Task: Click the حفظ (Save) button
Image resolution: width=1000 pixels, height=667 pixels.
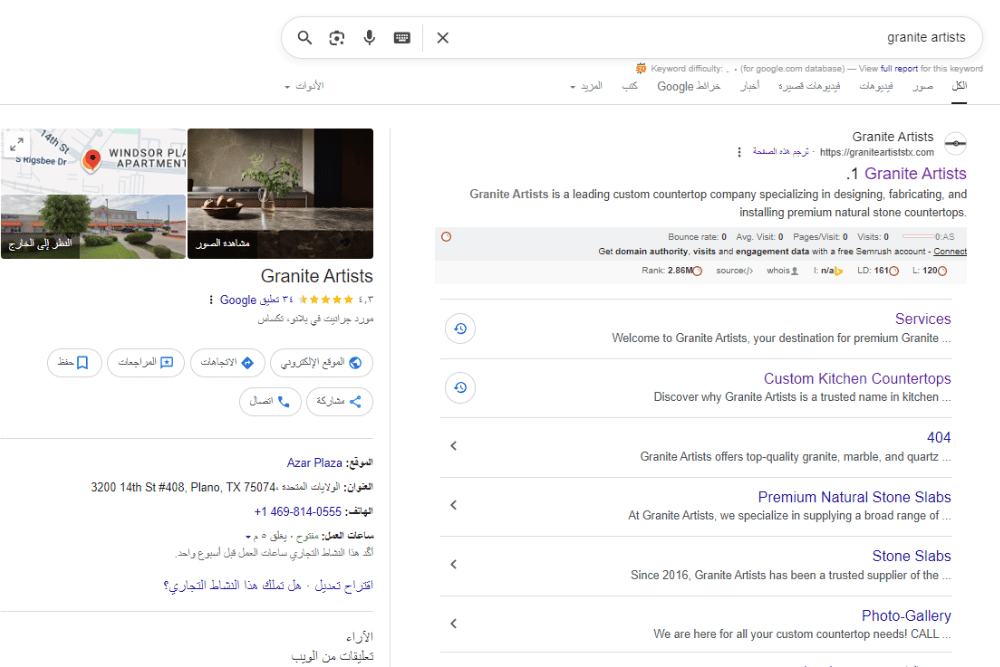Action: coord(74,363)
